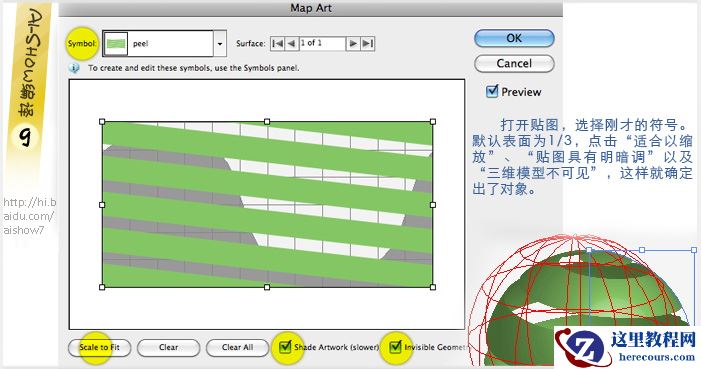Confirm with the OK button
This screenshot has width=701, height=369.
click(x=514, y=38)
